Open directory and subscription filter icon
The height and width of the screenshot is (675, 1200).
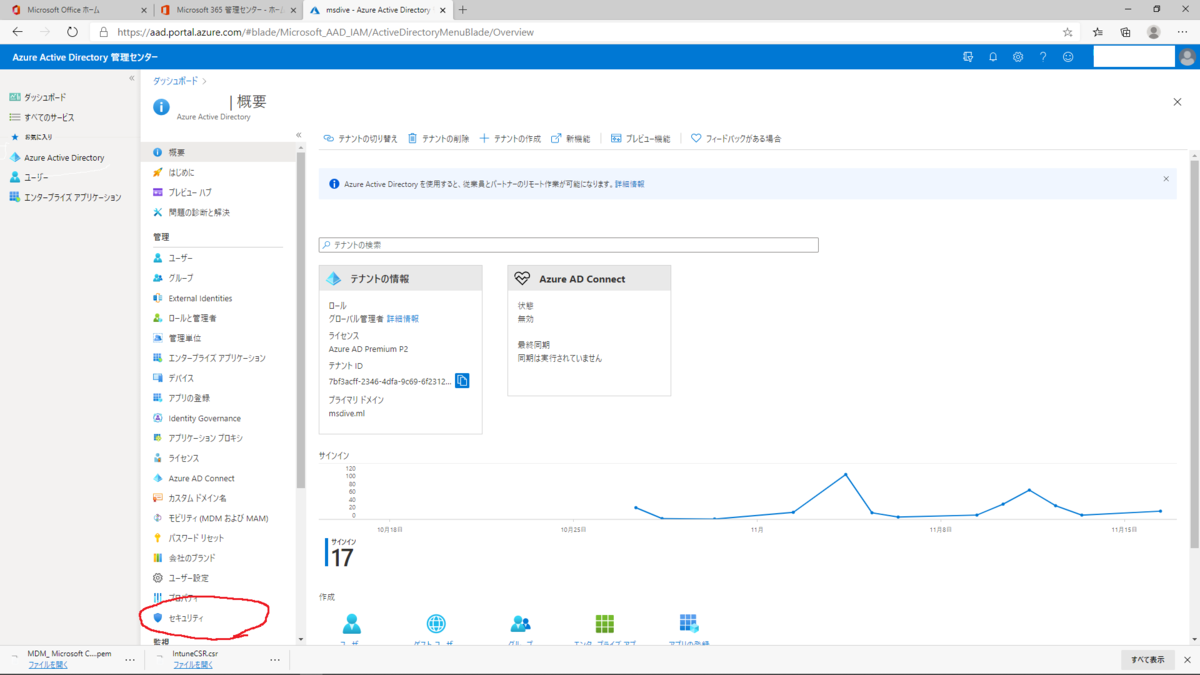pos(968,57)
